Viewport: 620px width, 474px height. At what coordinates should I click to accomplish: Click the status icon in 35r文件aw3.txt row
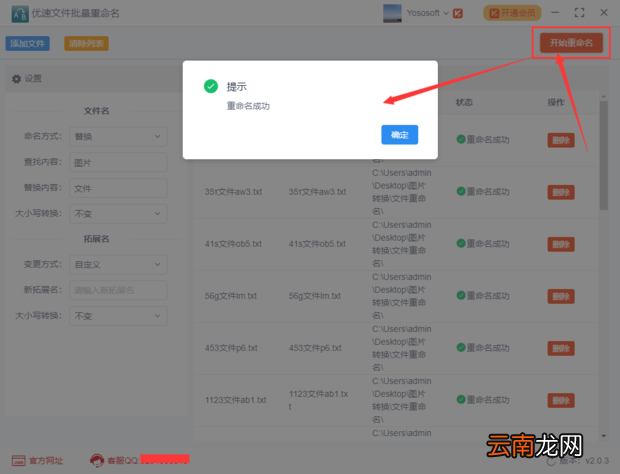tap(461, 191)
